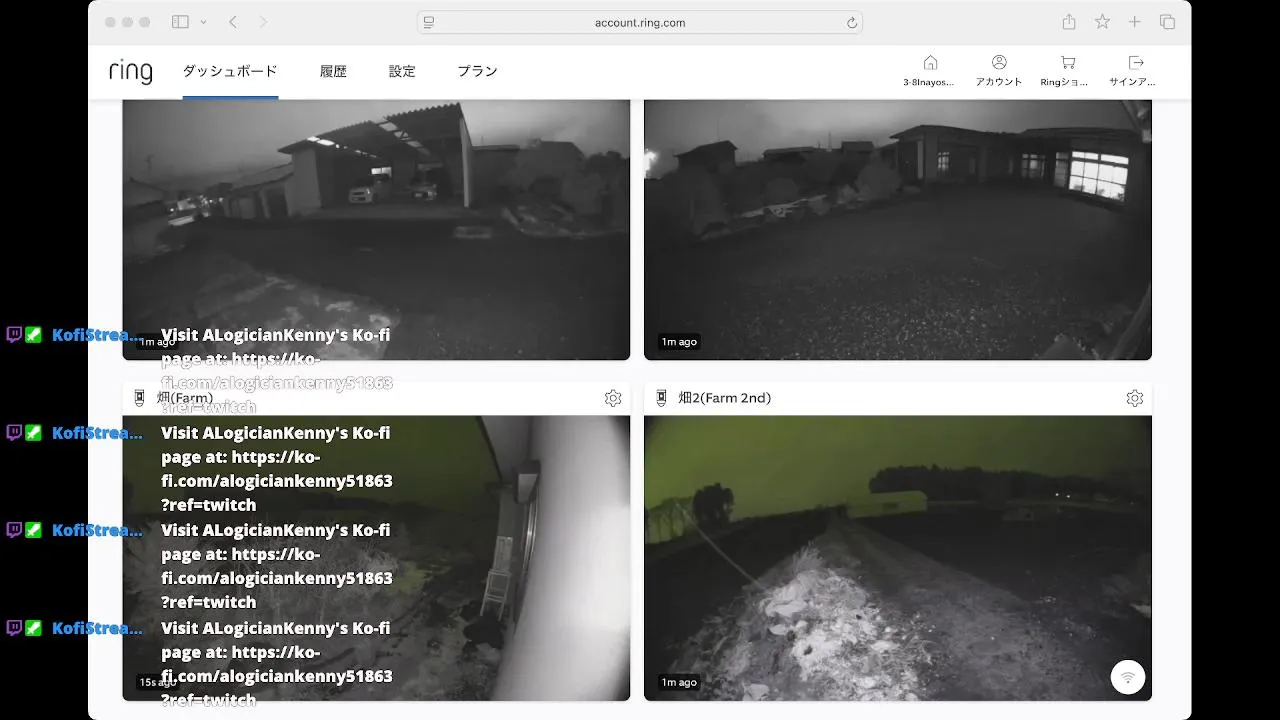Open the ダッシュボード tab

coord(230,71)
